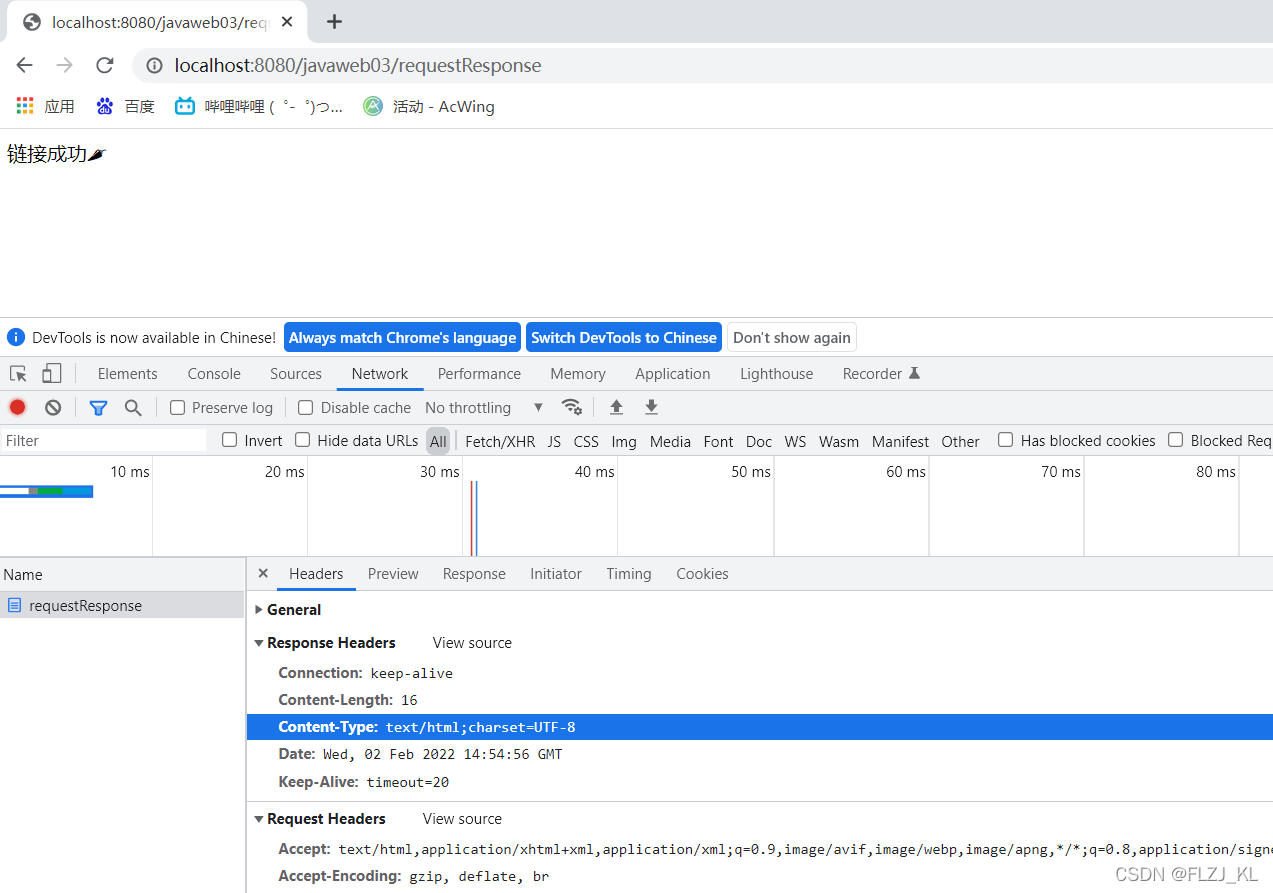The height and width of the screenshot is (893, 1273).
Task: Open the Timing tab of request
Action: pos(628,573)
